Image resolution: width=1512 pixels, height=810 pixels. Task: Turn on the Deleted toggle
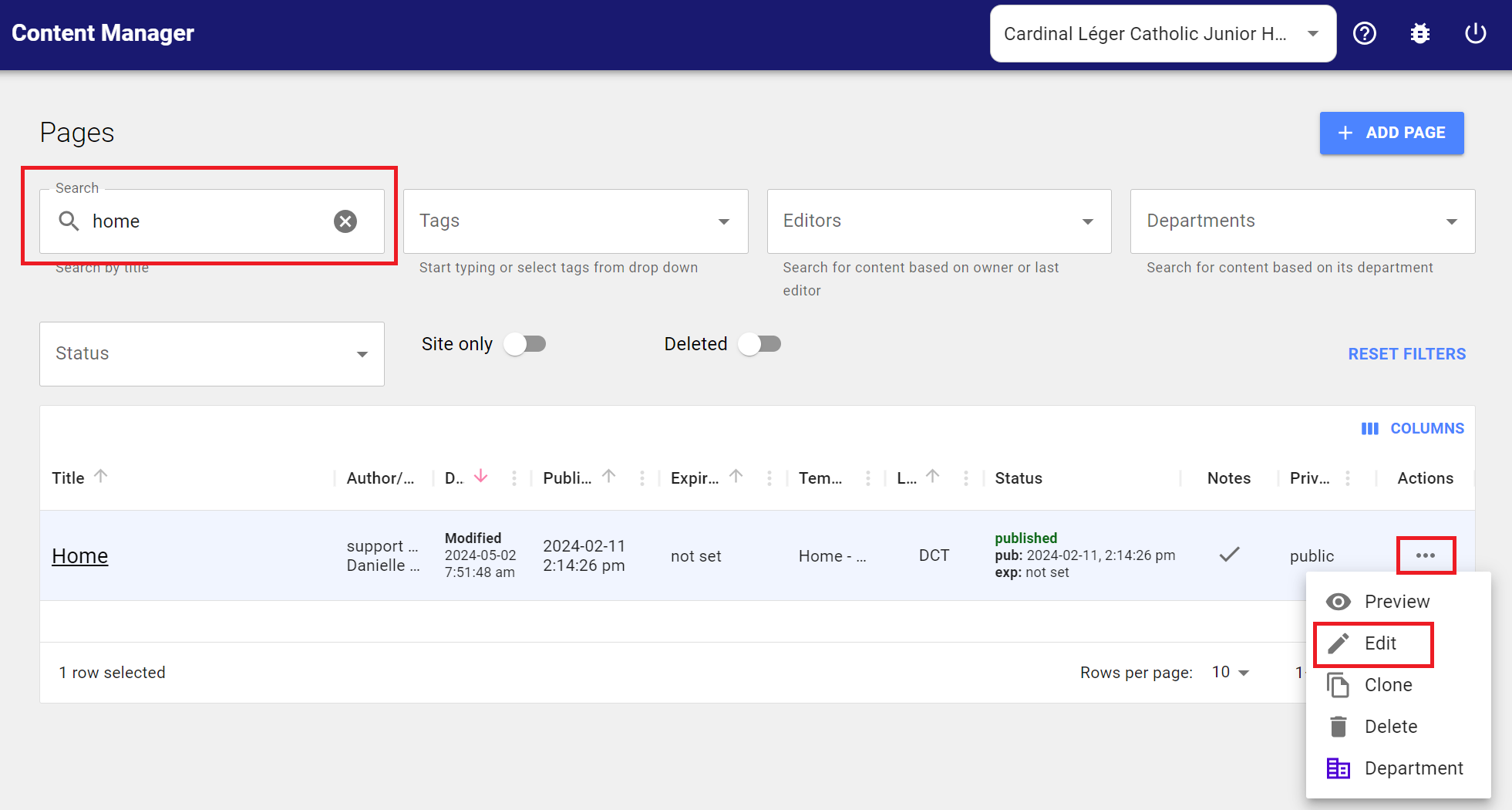pyautogui.click(x=759, y=343)
